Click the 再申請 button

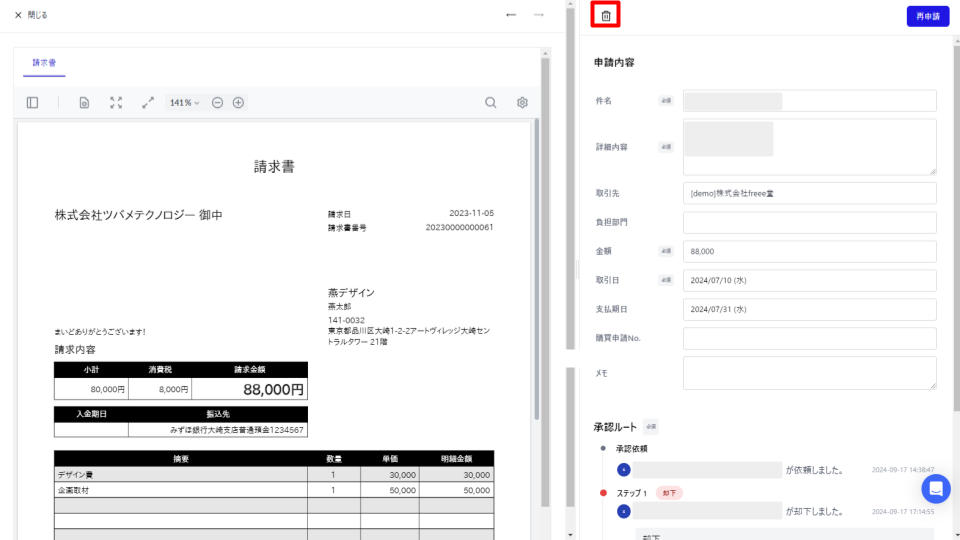(x=928, y=17)
